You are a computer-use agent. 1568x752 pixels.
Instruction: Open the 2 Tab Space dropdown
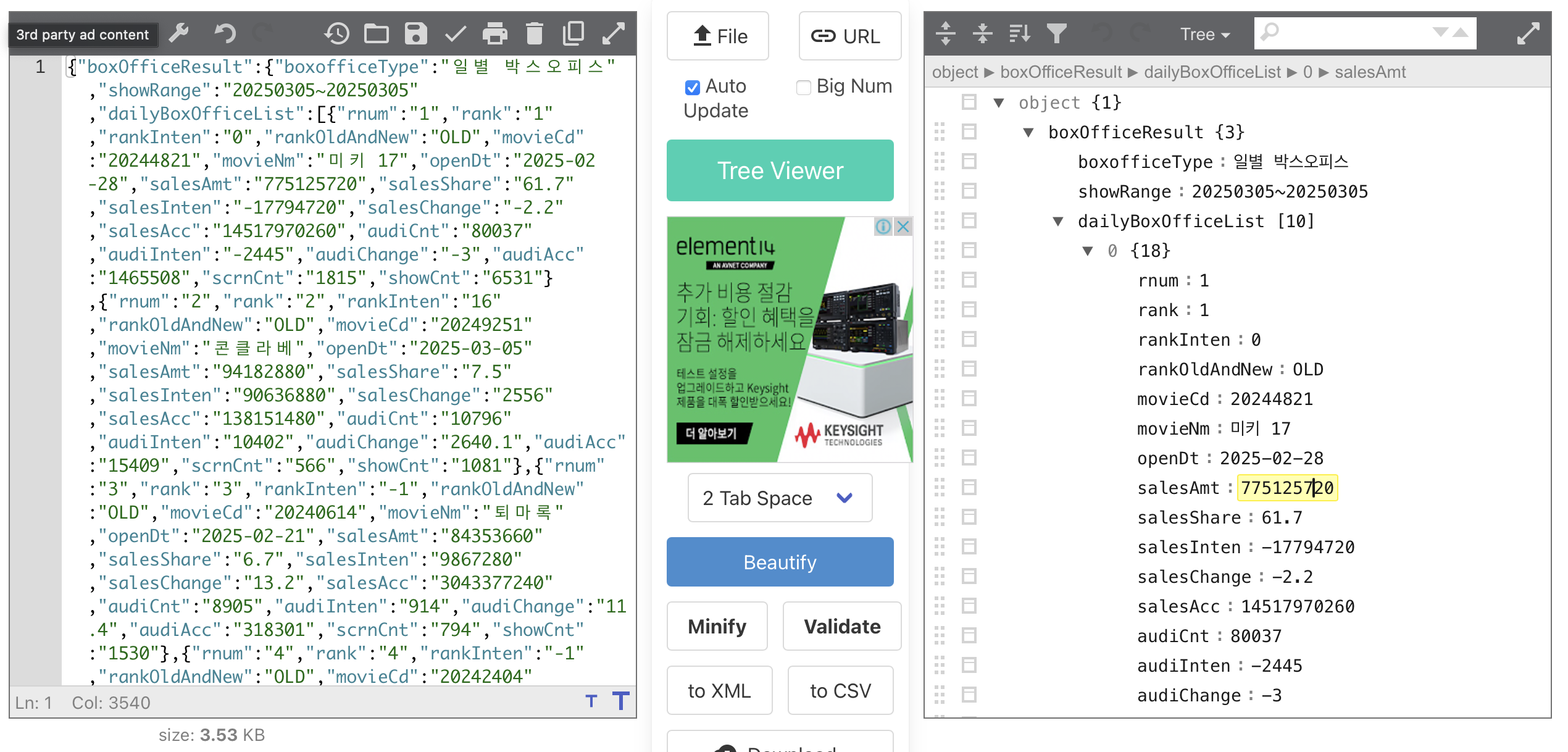[780, 498]
